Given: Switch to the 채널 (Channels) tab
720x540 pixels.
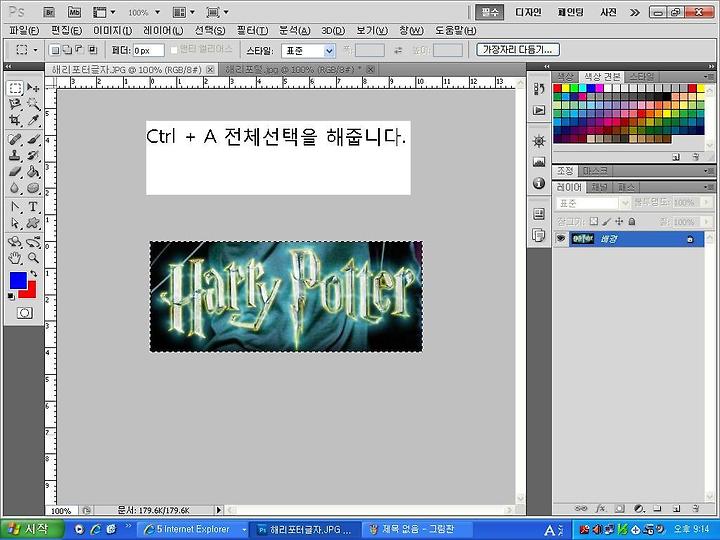Looking at the screenshot, I should click(599, 187).
